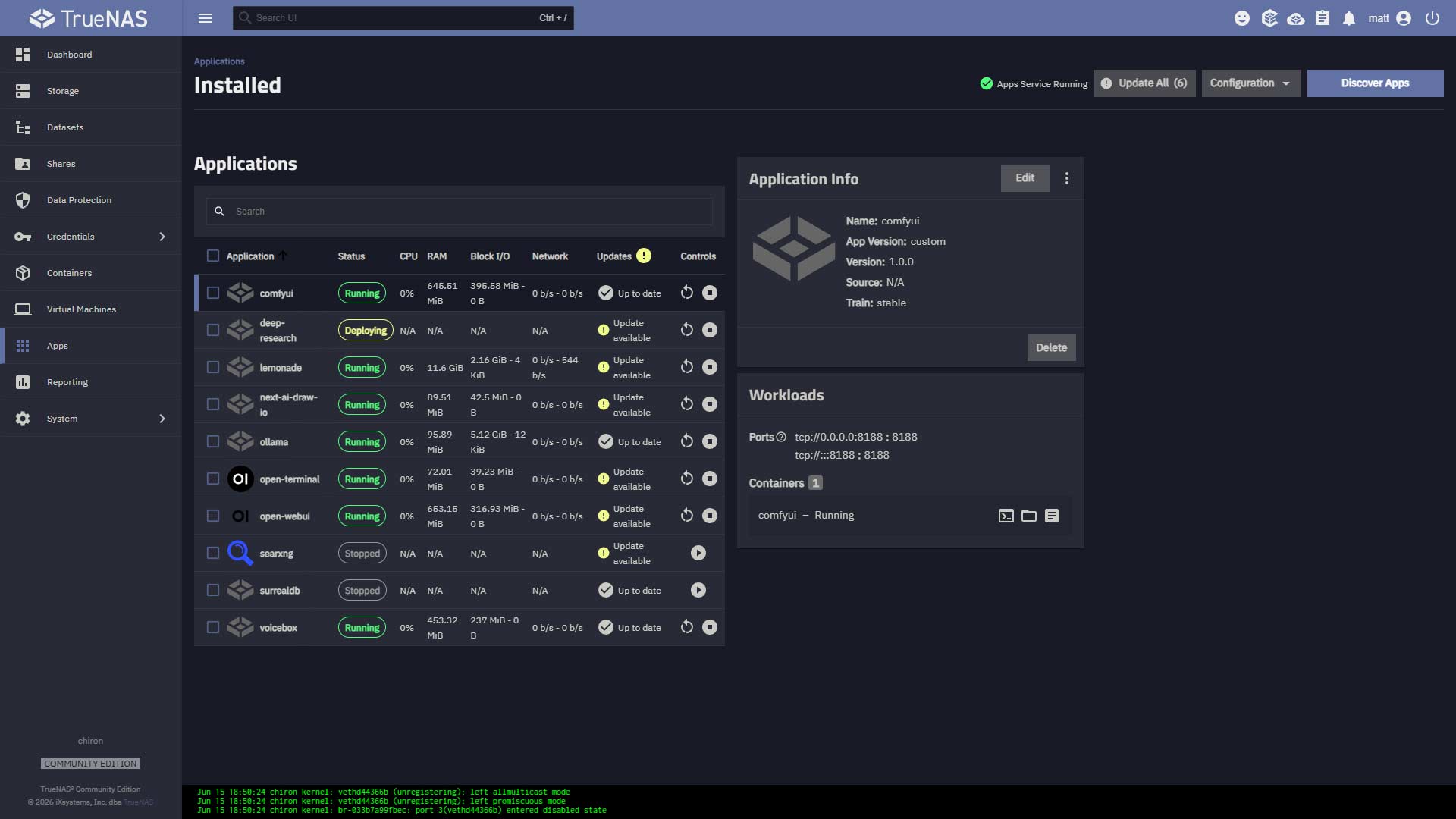Screen dimensions: 1456x819
Task: Restart the voicebox app
Action: coord(687,627)
